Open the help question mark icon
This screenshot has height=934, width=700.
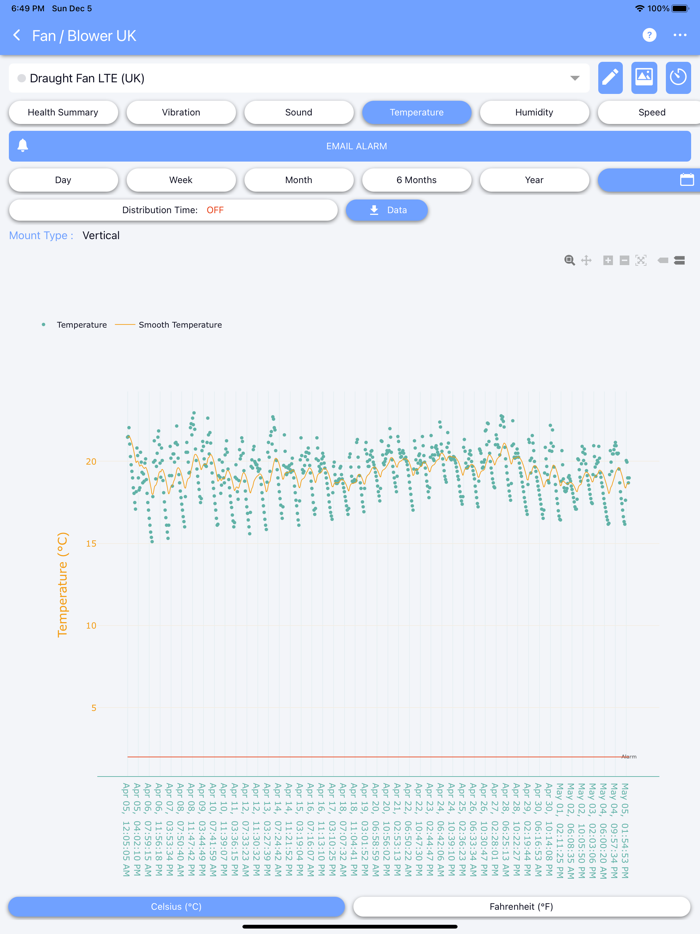pos(649,35)
